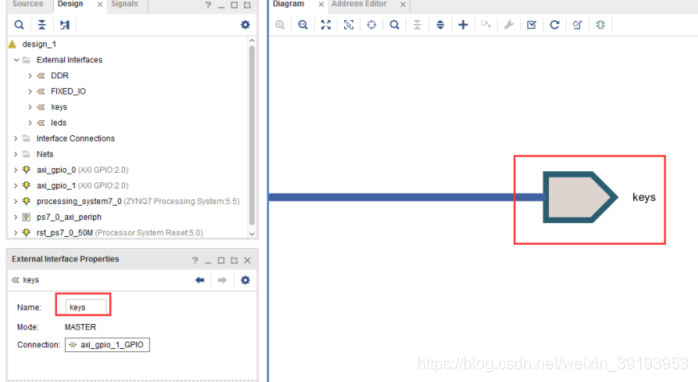Close the Address Editor tab
698x382 pixels.
coord(403,4)
